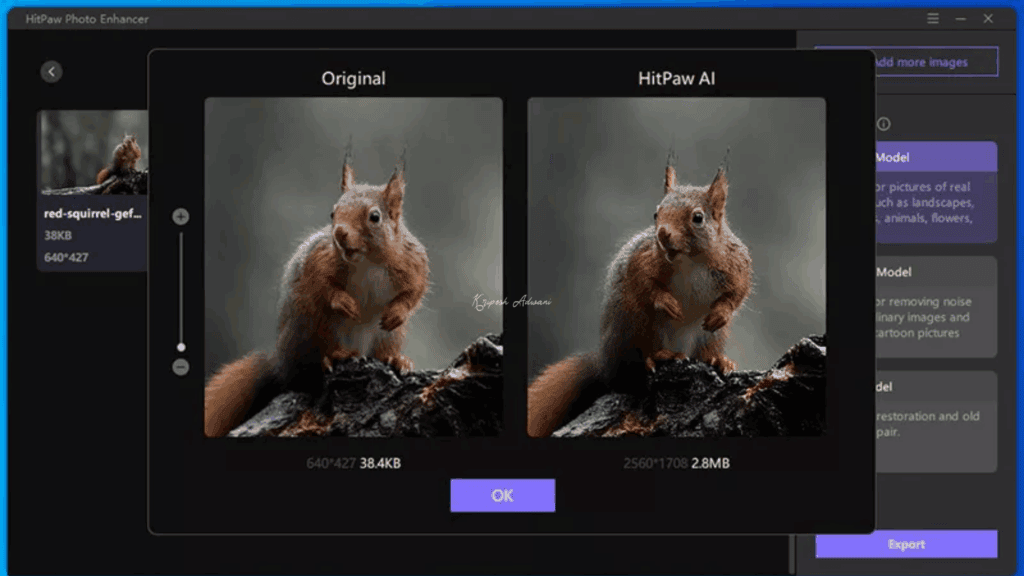Zoom out using the minus icon
The image size is (1024, 576).
[181, 368]
